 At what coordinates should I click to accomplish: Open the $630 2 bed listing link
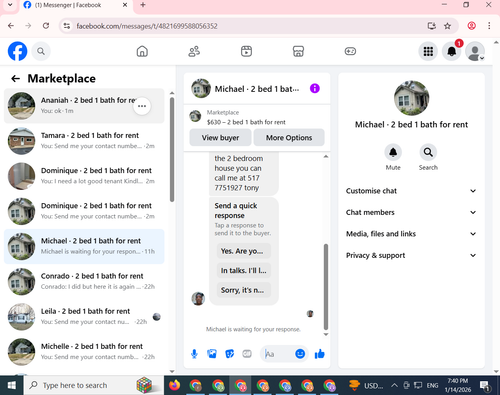pos(246,122)
